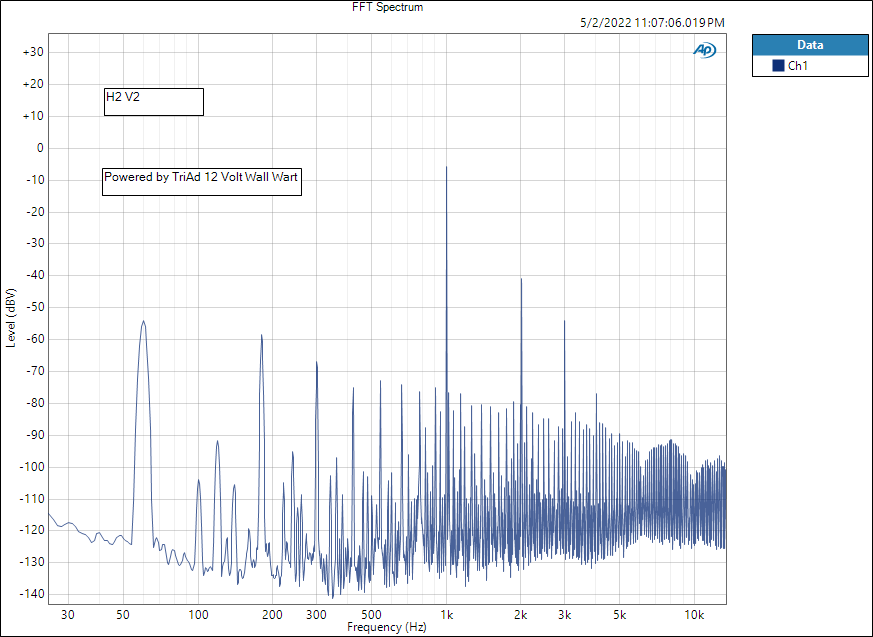Click the AP logo icon in graph corner

[704, 50]
